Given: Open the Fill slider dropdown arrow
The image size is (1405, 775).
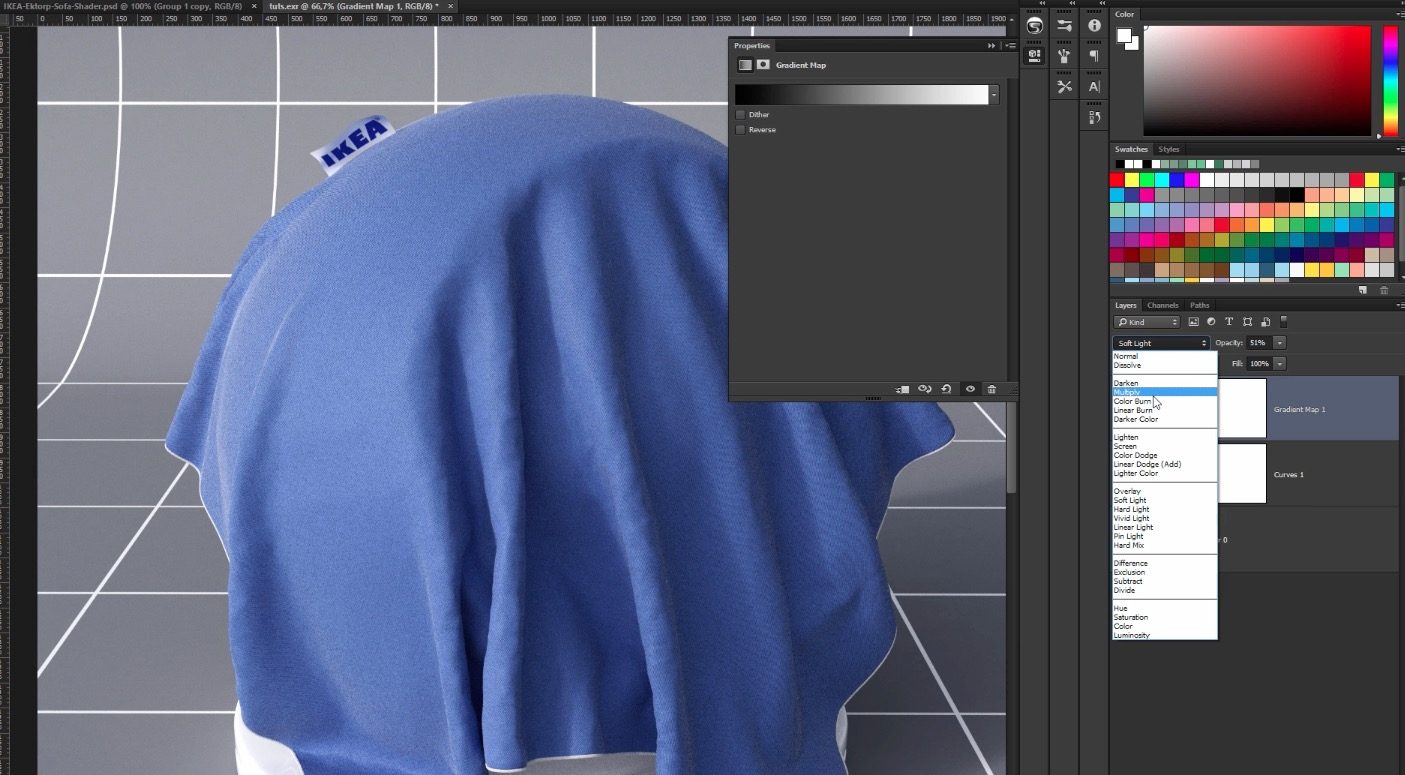Looking at the screenshot, I should click(1280, 364).
